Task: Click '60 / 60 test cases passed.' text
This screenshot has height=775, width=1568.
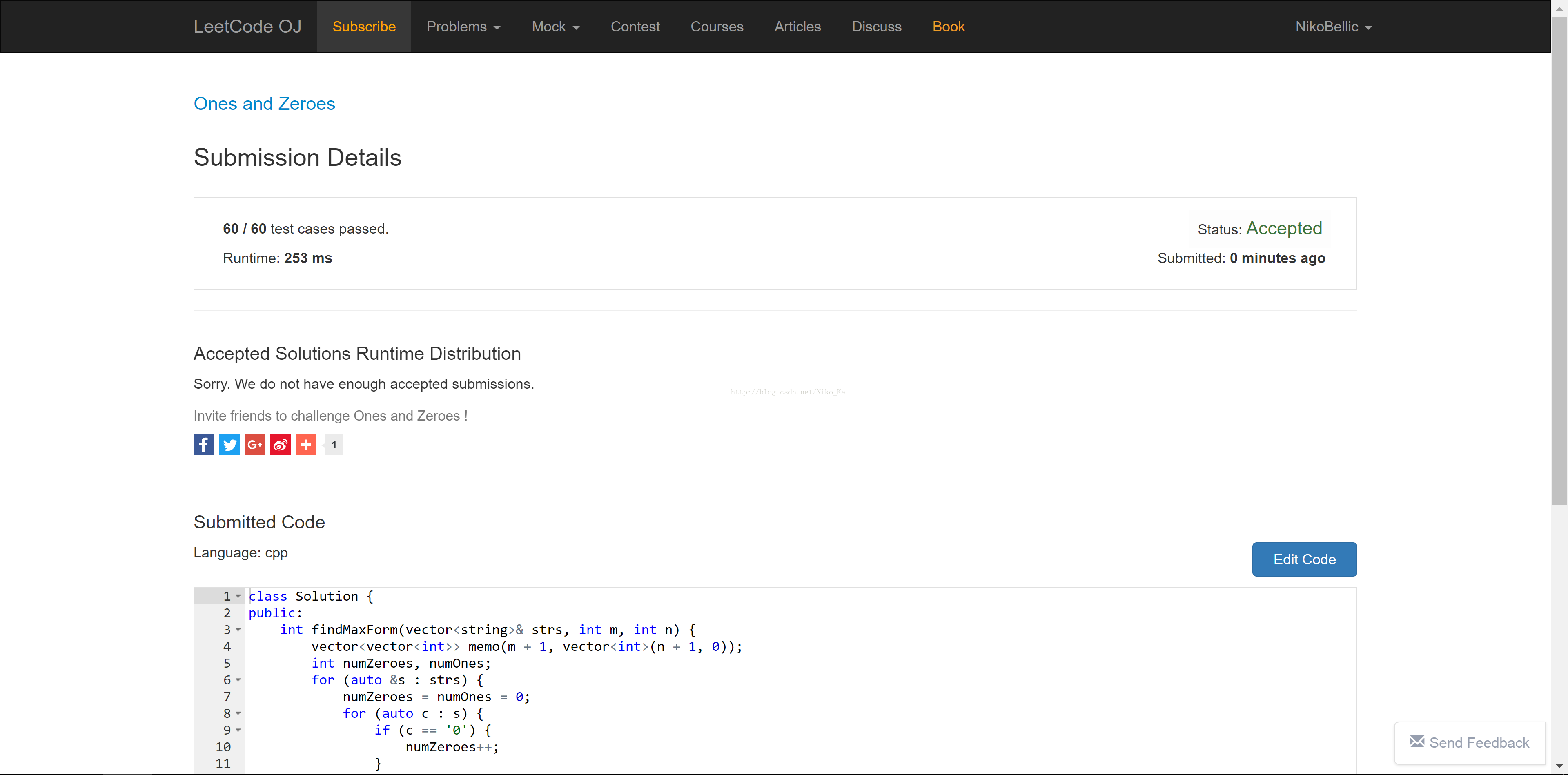Action: [x=305, y=229]
